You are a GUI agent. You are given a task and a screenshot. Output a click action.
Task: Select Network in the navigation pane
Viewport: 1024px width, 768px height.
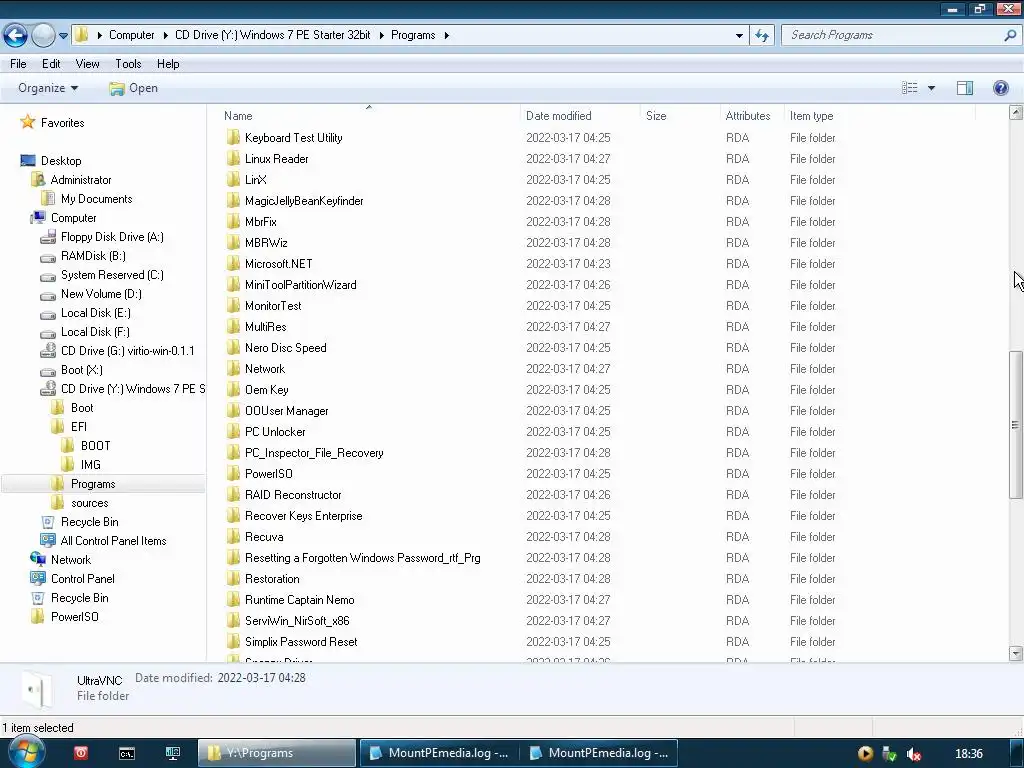point(71,560)
